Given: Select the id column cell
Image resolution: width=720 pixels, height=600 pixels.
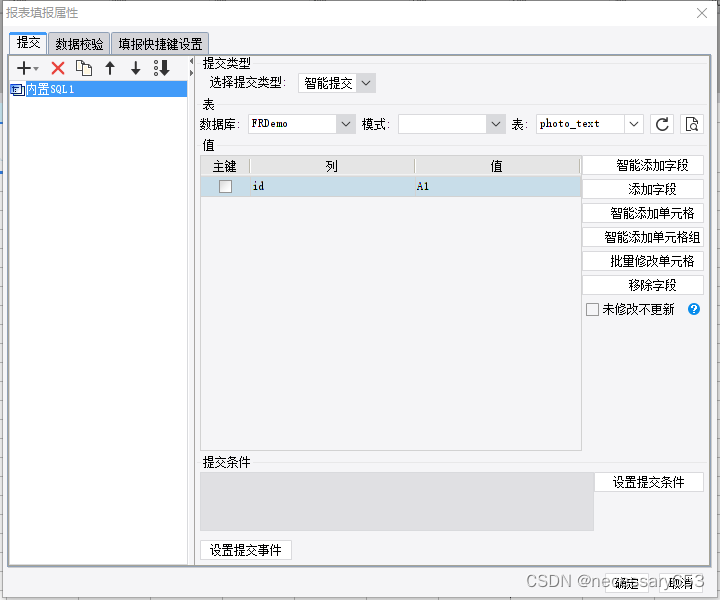Looking at the screenshot, I should 332,186.
